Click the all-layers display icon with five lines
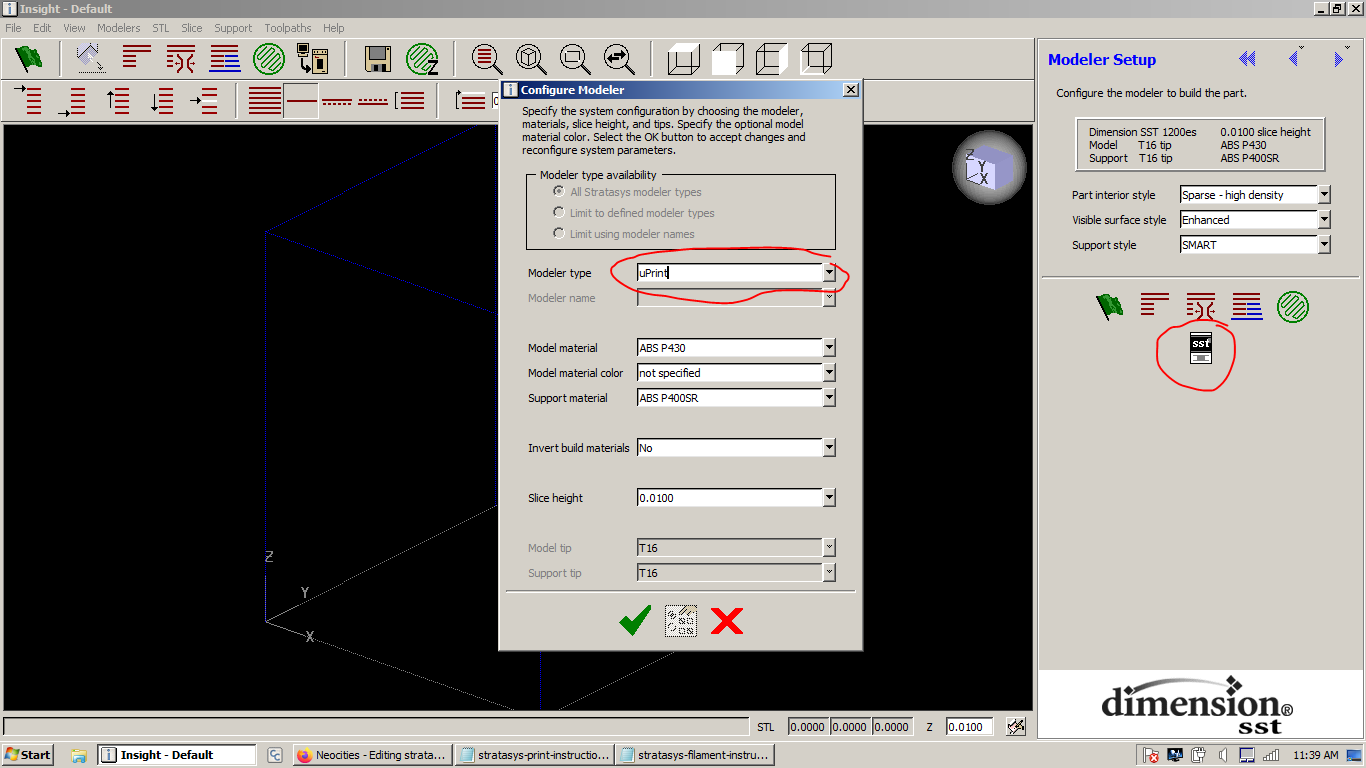The image size is (1366, 768). coord(265,101)
